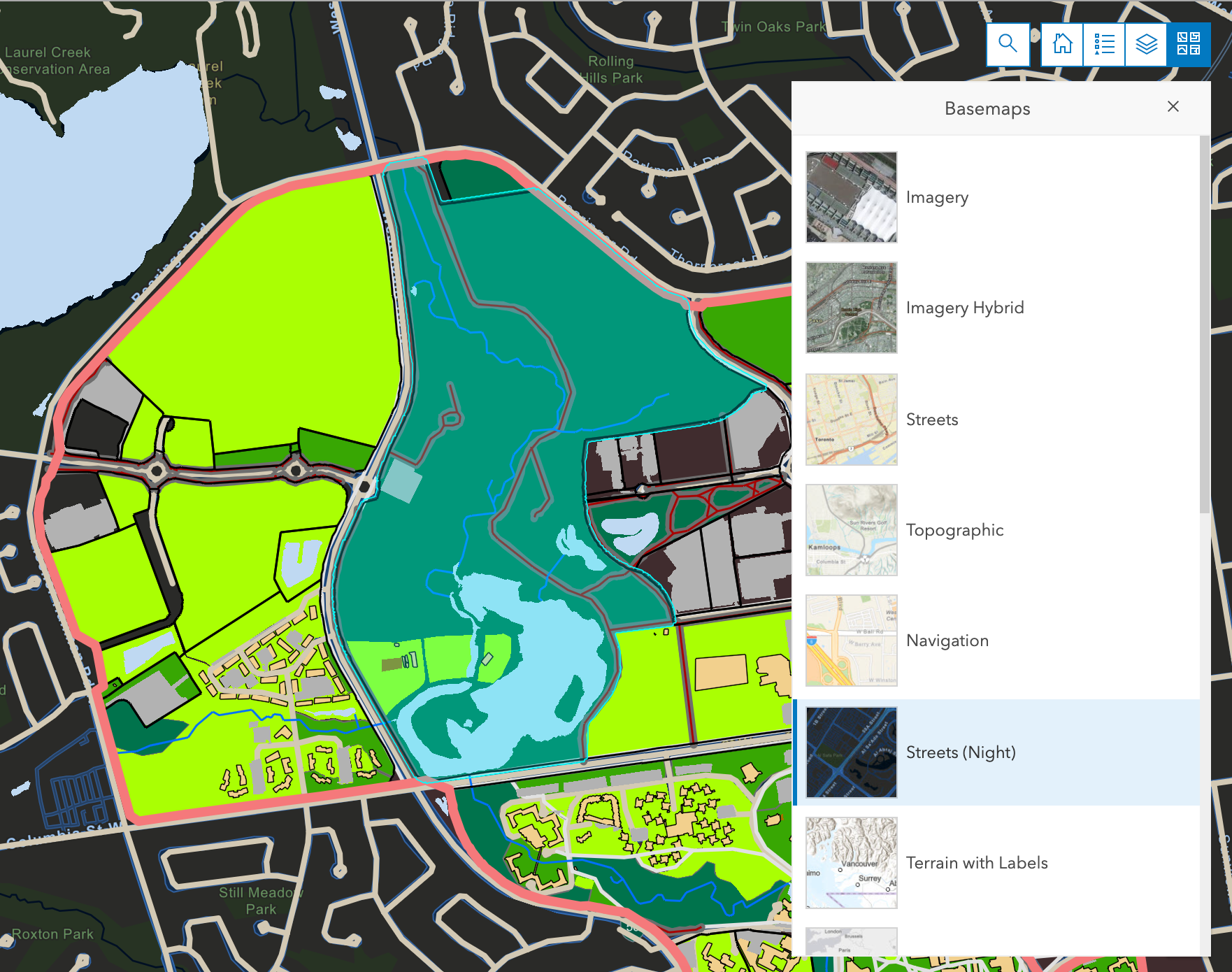Click the Terrain with Labels text

point(976,863)
